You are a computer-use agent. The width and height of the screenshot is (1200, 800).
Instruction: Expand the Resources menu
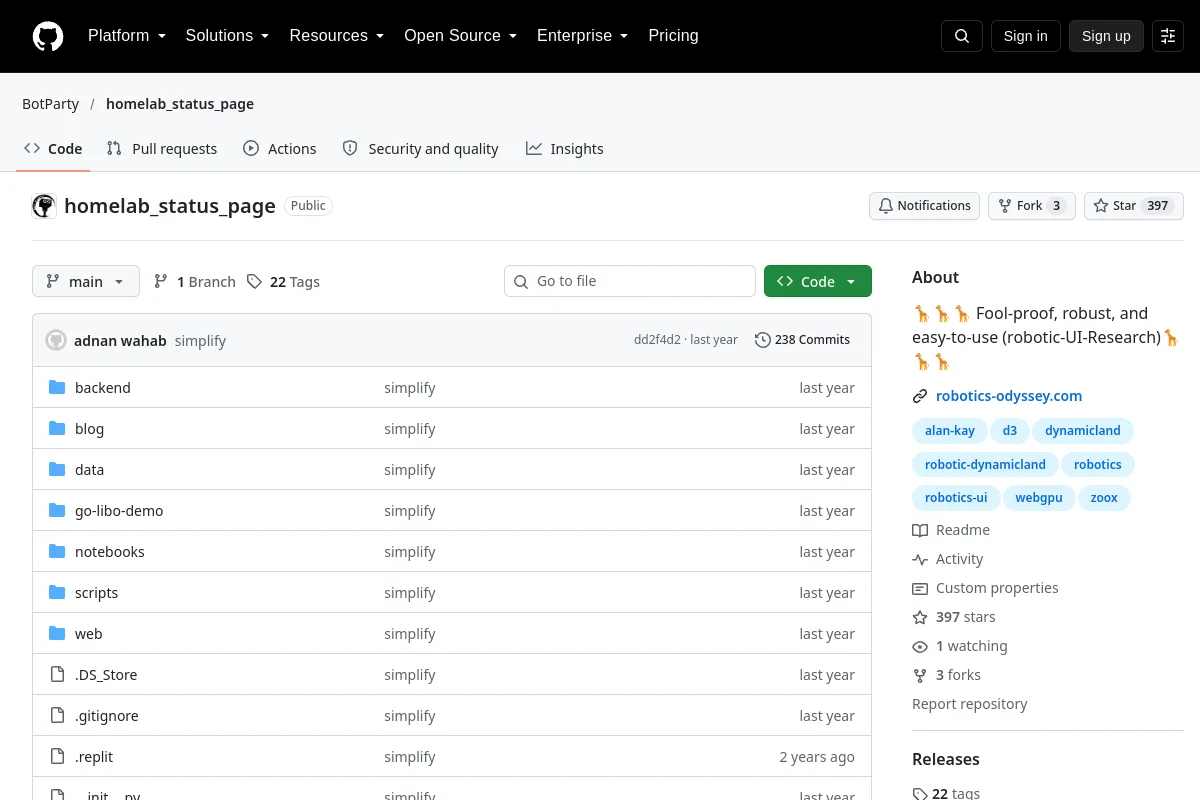[337, 36]
